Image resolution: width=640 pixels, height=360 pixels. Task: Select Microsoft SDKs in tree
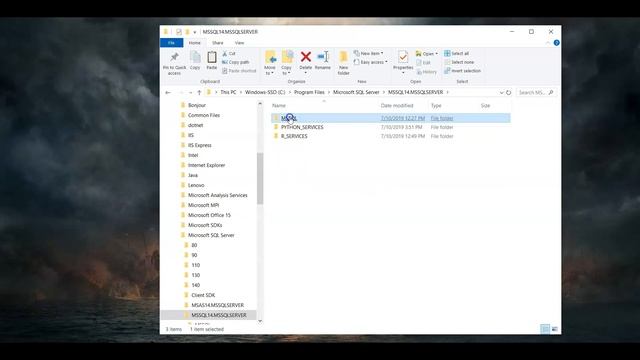(205, 225)
